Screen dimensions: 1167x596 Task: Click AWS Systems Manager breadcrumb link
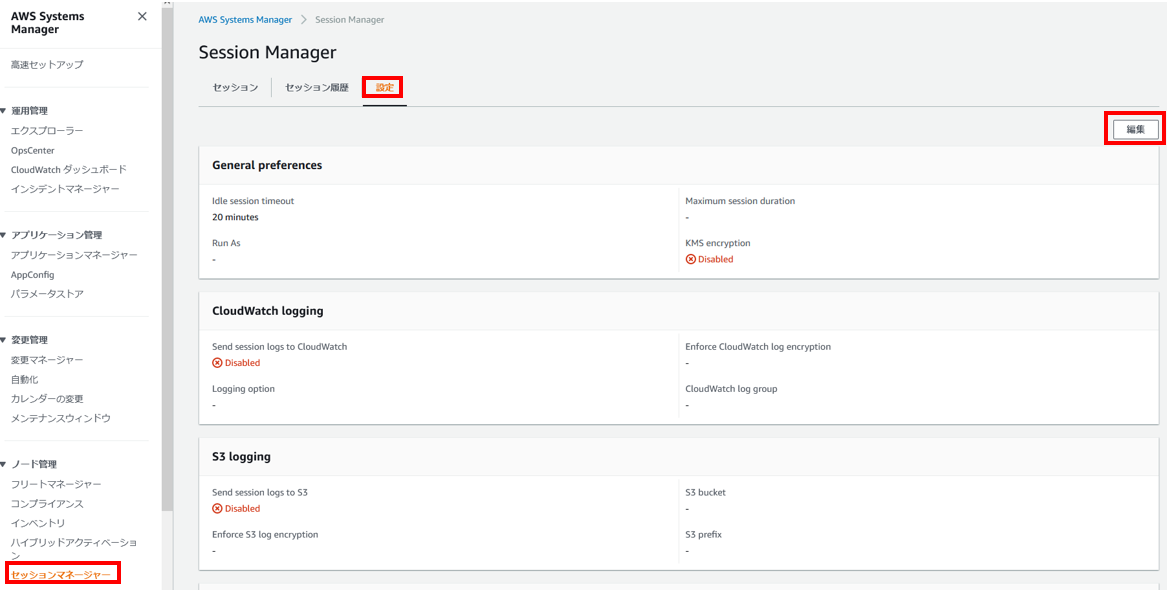click(x=245, y=20)
